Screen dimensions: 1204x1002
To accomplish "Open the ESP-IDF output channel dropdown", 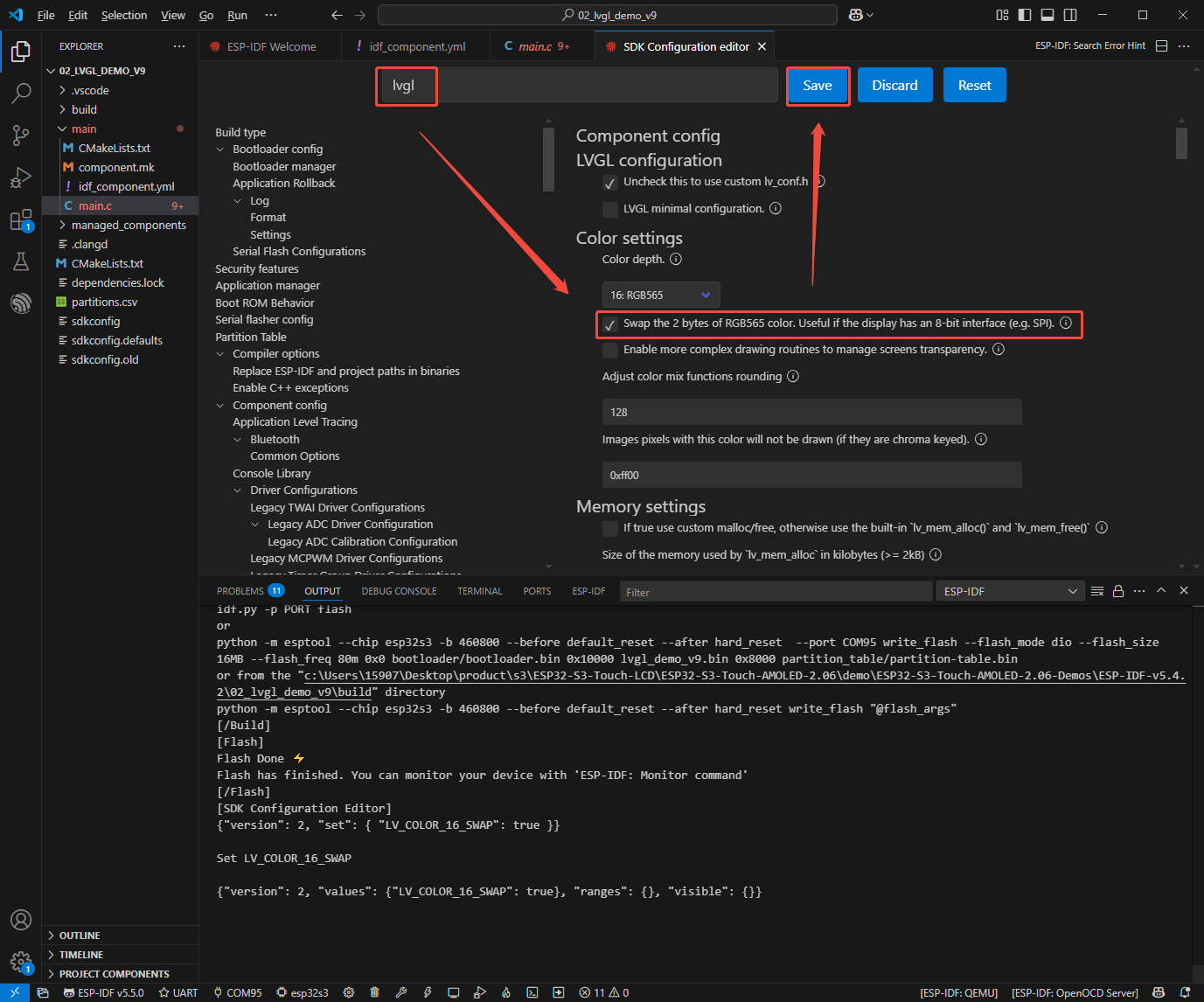I will coord(1010,592).
